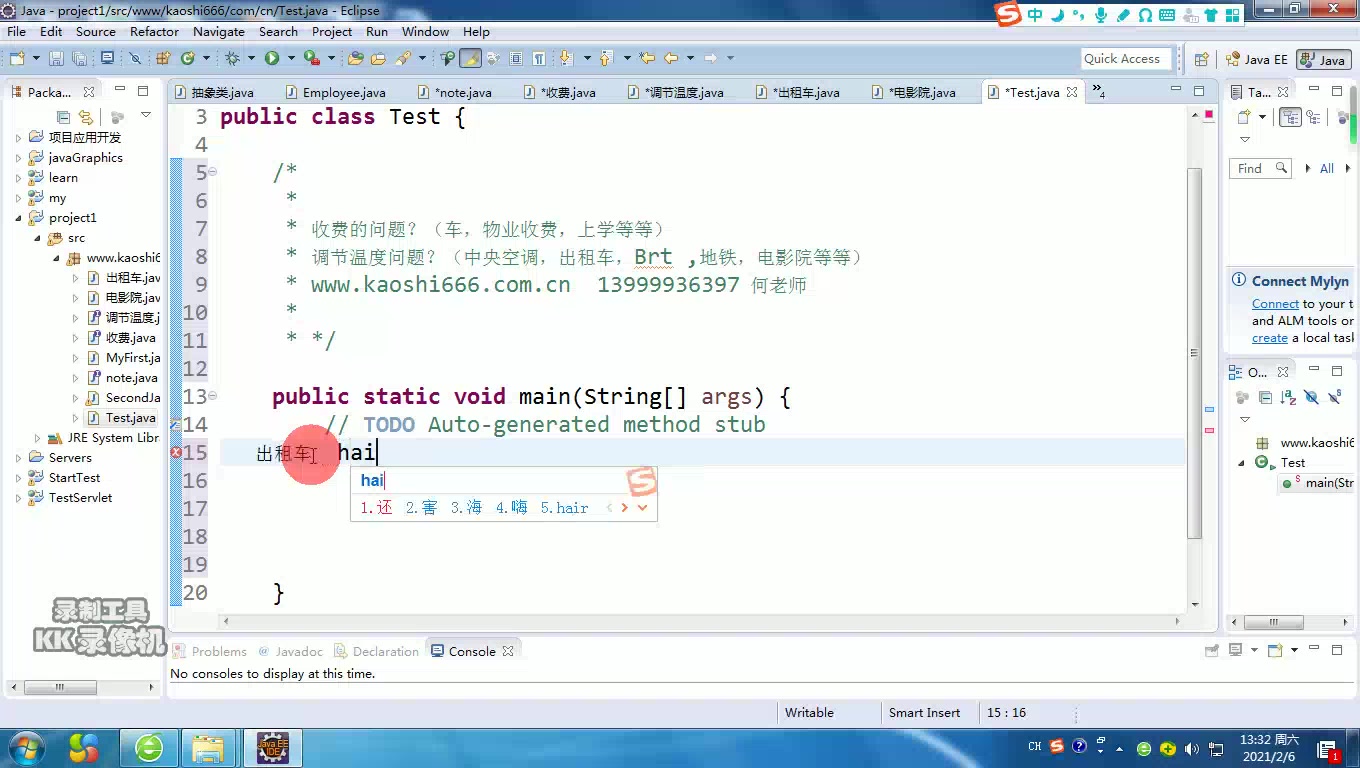The width and height of the screenshot is (1360, 768).
Task: Switch to Java EE perspective button
Action: 1257,60
